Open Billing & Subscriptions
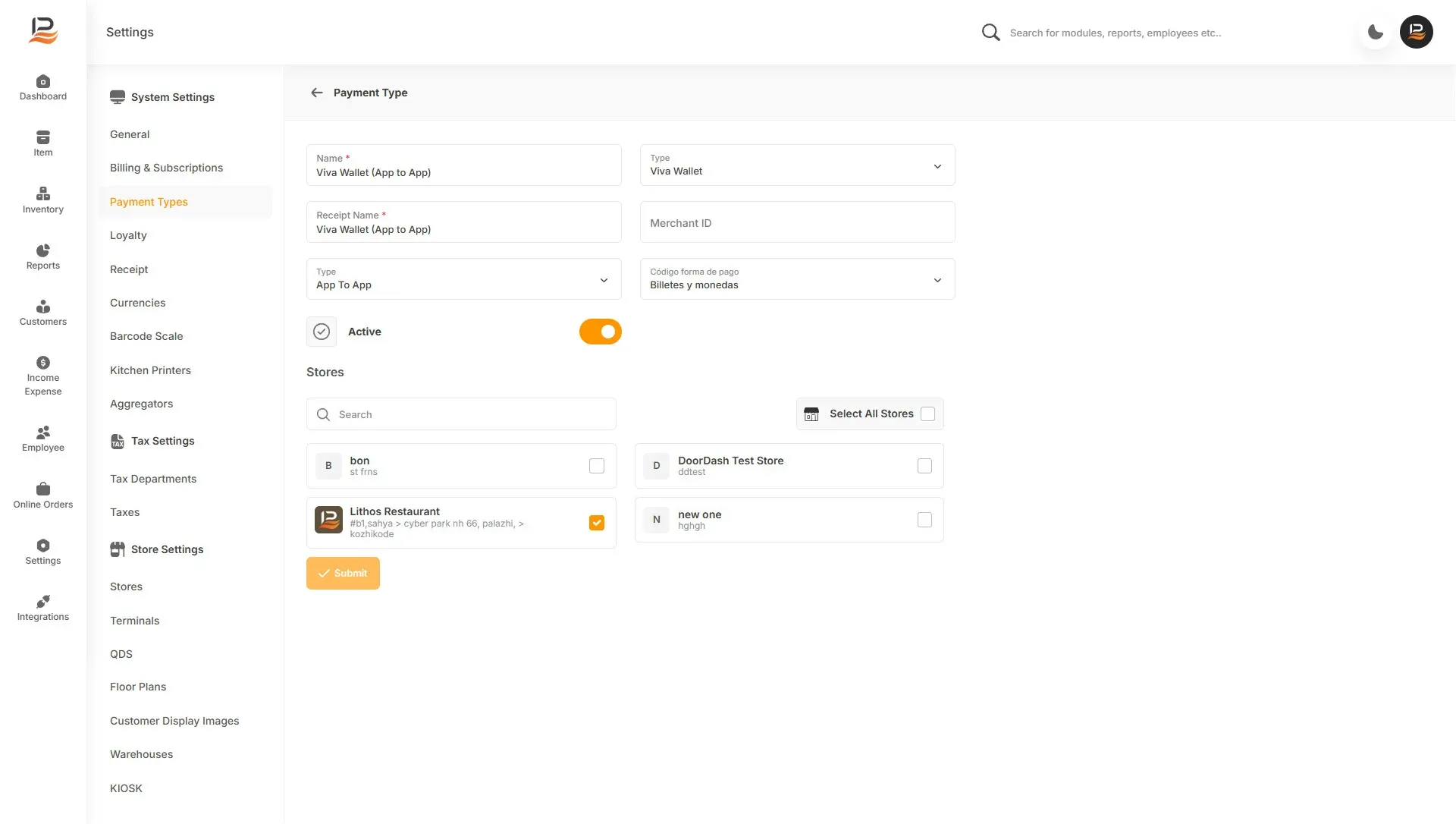This screenshot has height=824, width=1456. (166, 168)
